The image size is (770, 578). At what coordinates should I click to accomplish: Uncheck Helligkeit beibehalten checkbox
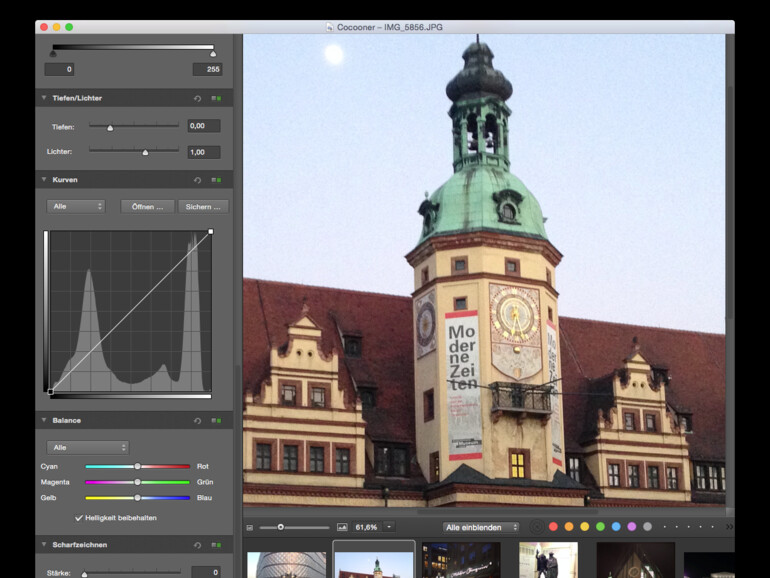click(x=79, y=518)
